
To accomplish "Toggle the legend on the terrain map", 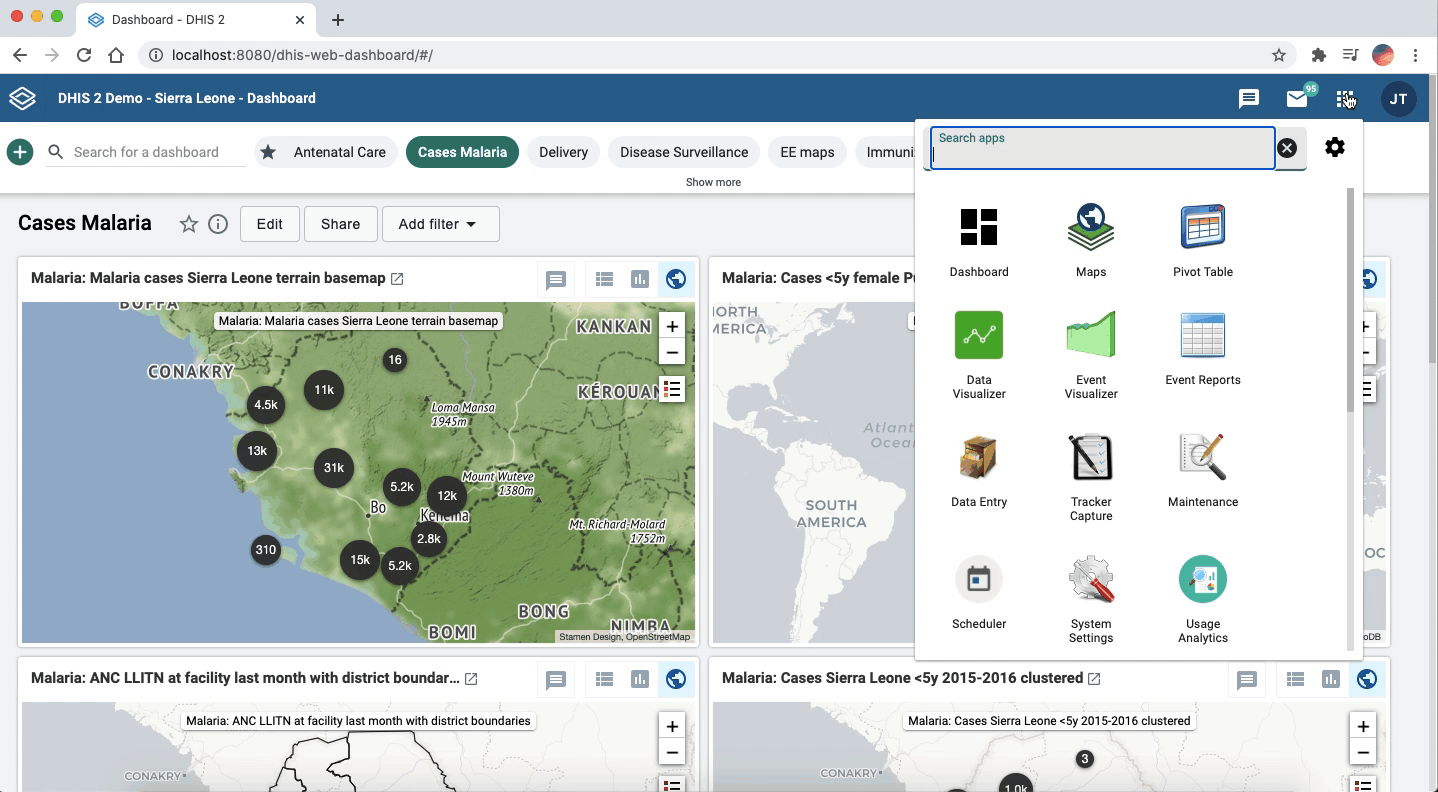I will click(672, 389).
